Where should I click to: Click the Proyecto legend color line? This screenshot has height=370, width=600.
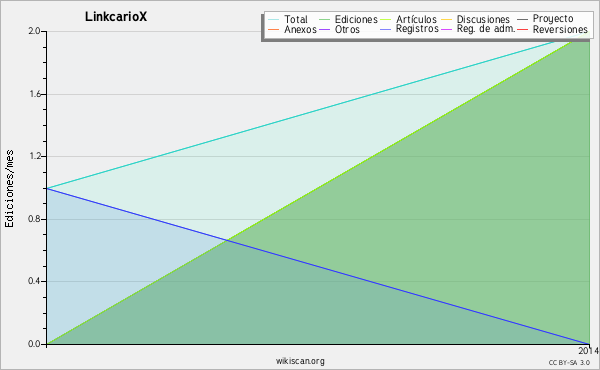click(x=522, y=19)
